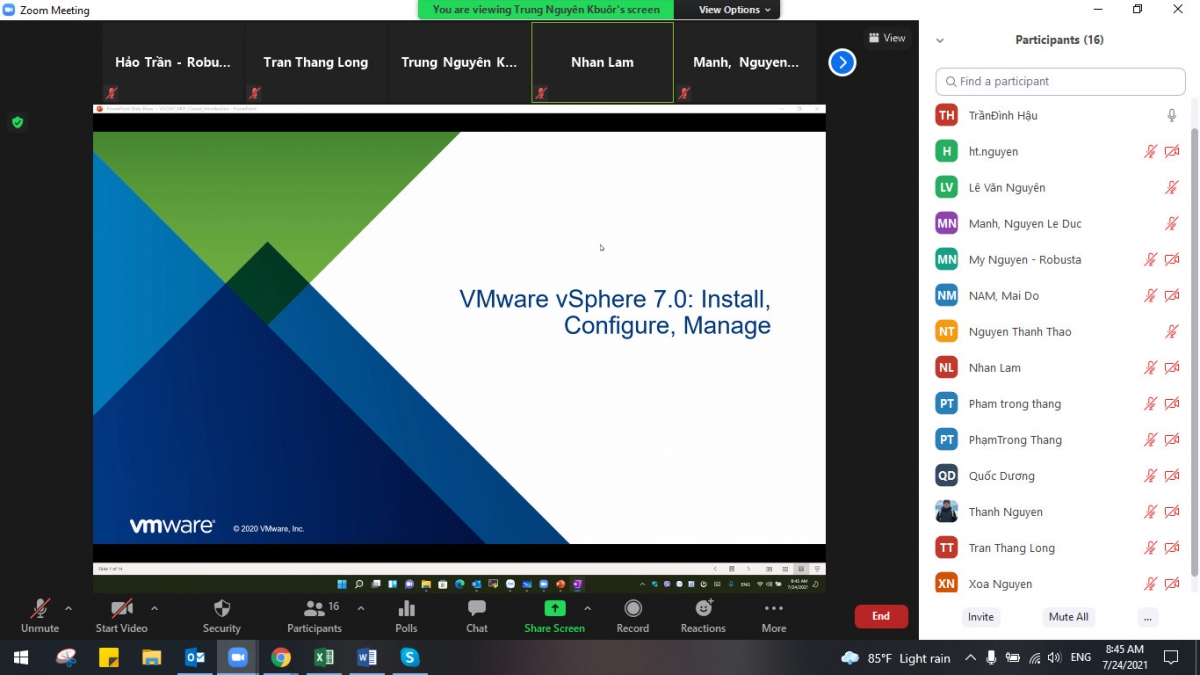
Task: Click camera-off icon for Nhan Lam
Action: (x=1172, y=368)
